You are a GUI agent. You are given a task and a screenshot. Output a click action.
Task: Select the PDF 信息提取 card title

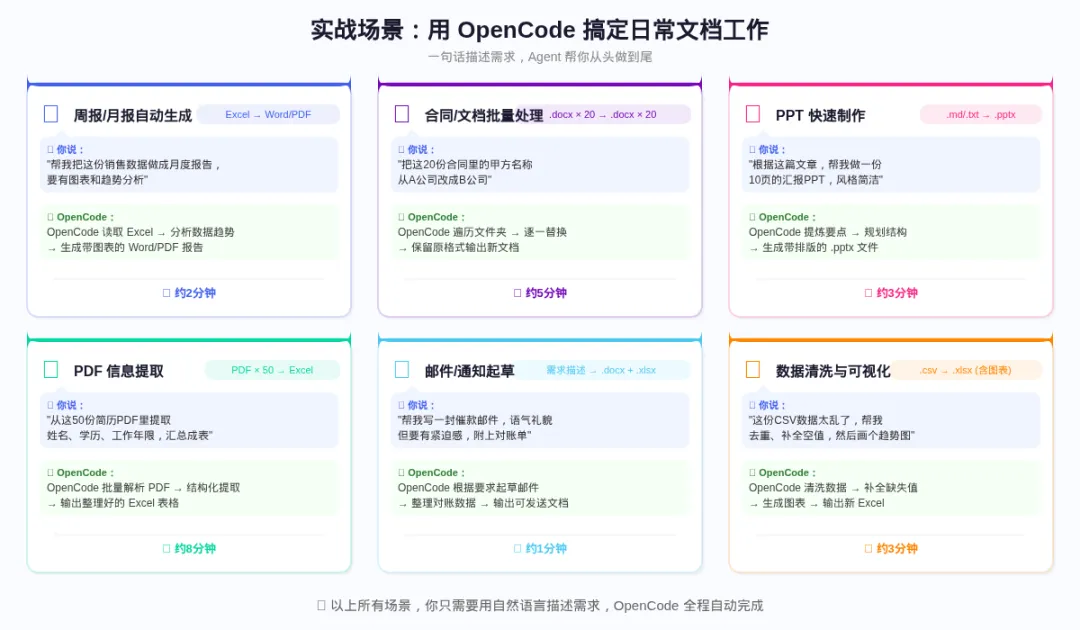[x=118, y=371]
